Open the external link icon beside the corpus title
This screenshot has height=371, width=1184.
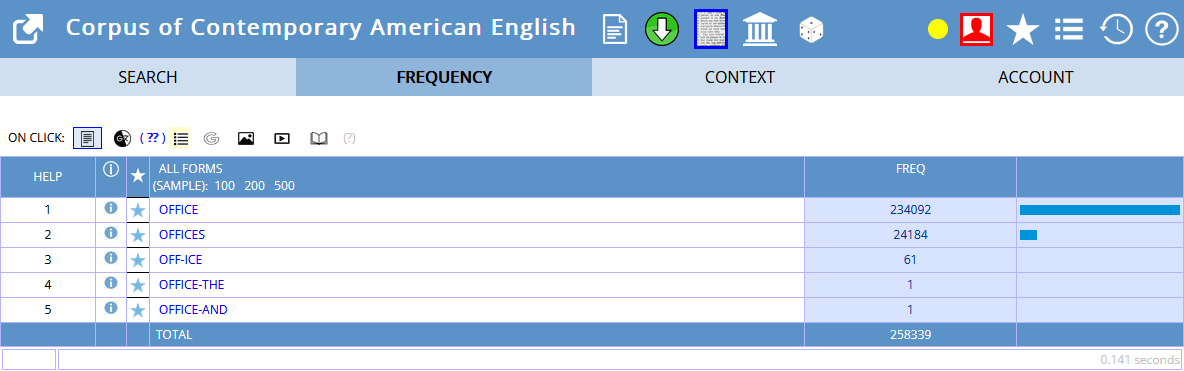(28, 29)
